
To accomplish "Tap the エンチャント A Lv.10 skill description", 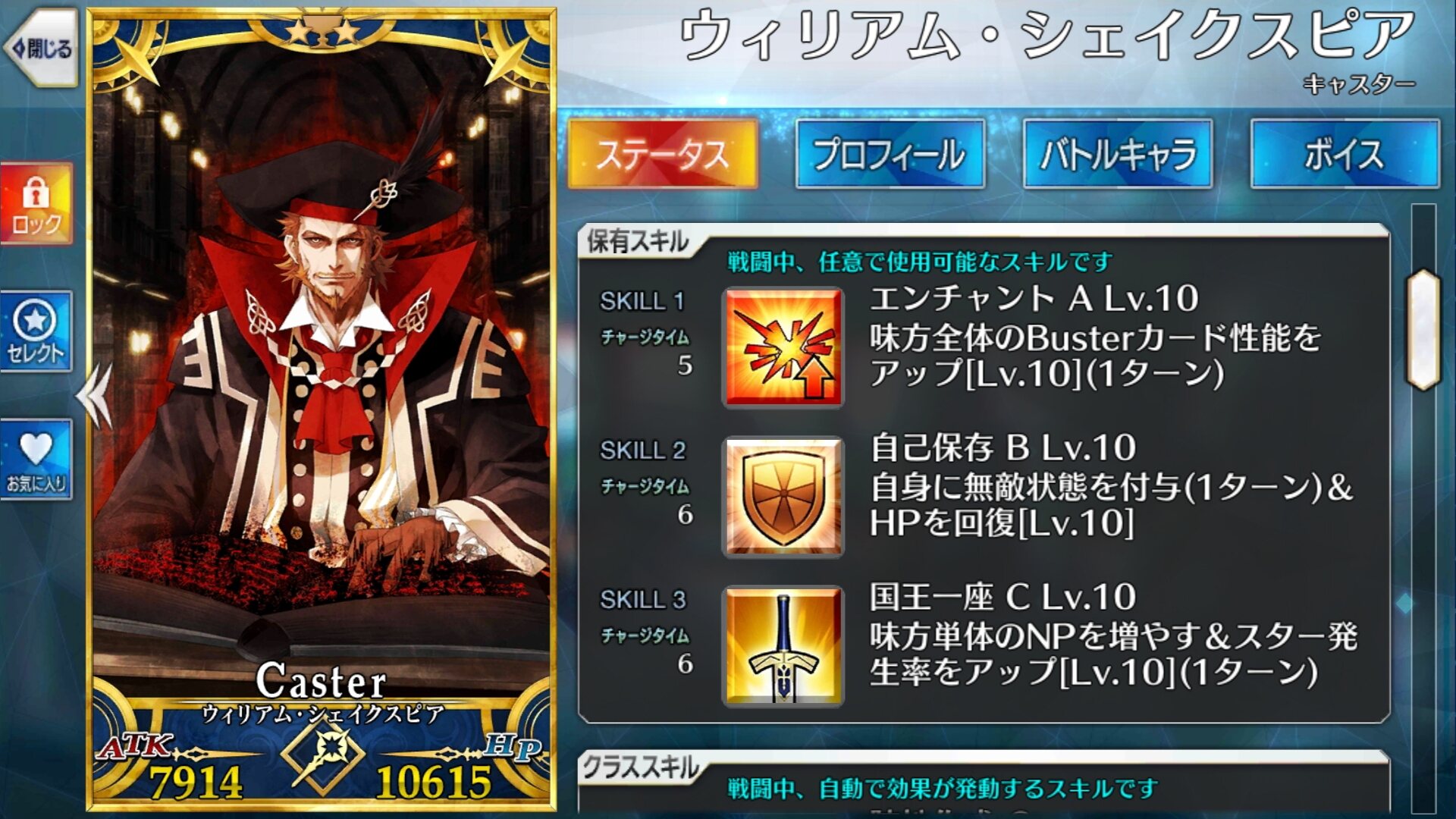I will pos(1095,336).
